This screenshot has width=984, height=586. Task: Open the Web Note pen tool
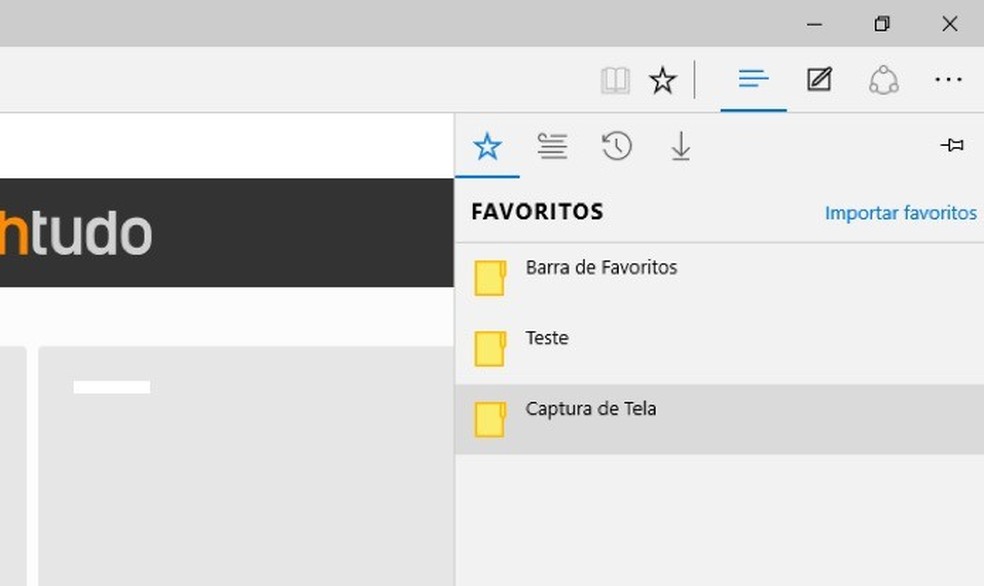[819, 79]
